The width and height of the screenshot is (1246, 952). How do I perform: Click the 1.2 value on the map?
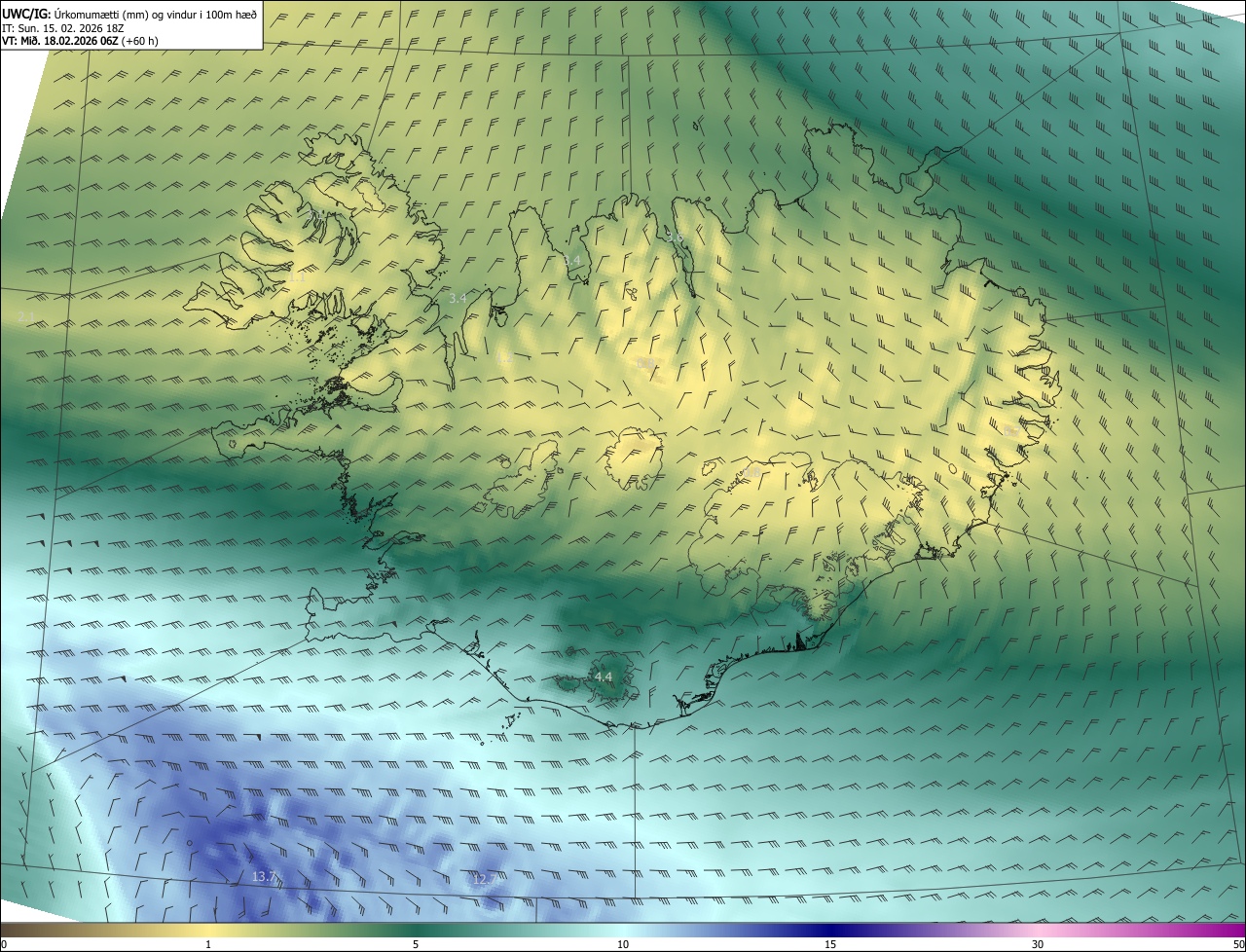[504, 359]
